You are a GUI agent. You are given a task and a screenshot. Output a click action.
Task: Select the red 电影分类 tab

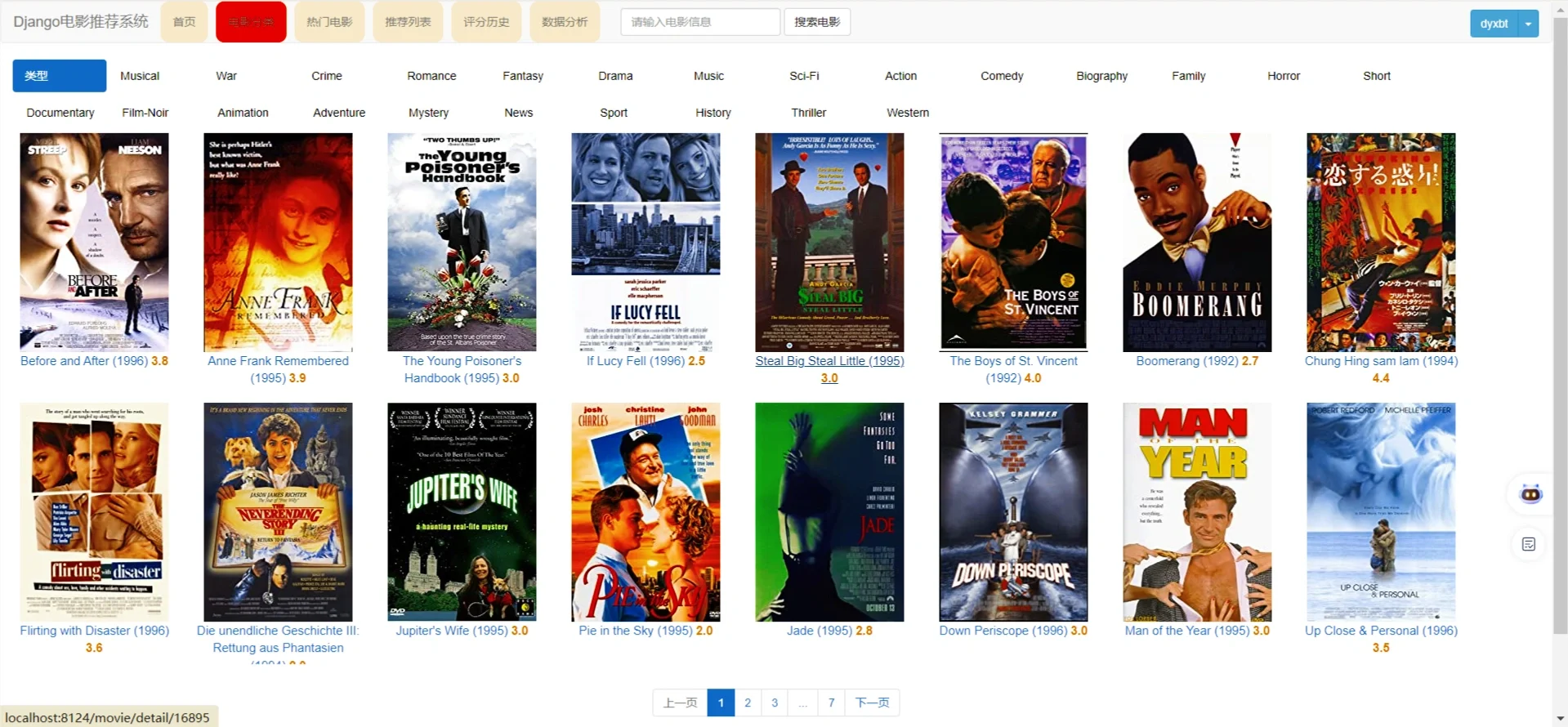(251, 21)
